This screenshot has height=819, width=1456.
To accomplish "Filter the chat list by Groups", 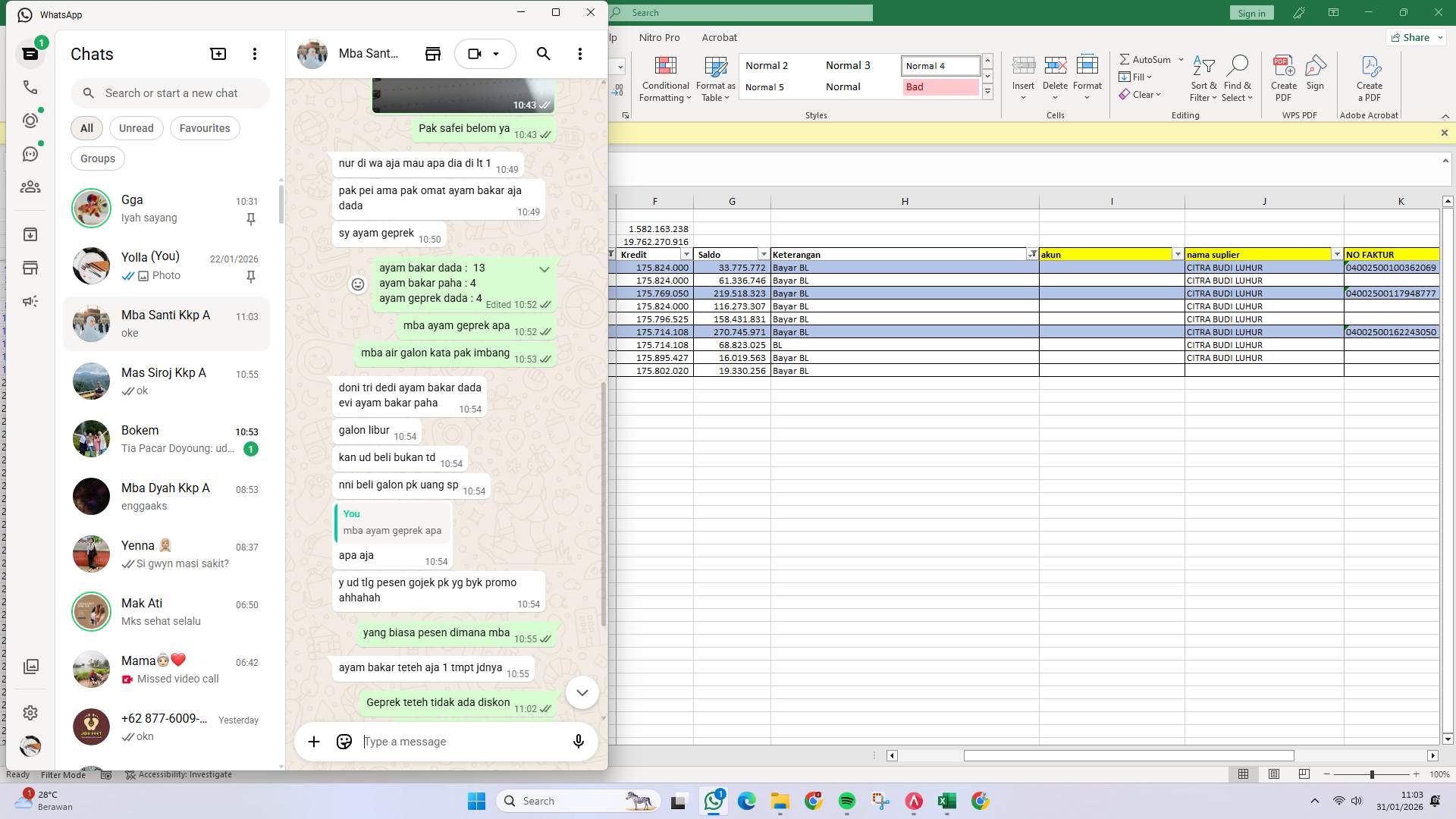I will click(97, 158).
